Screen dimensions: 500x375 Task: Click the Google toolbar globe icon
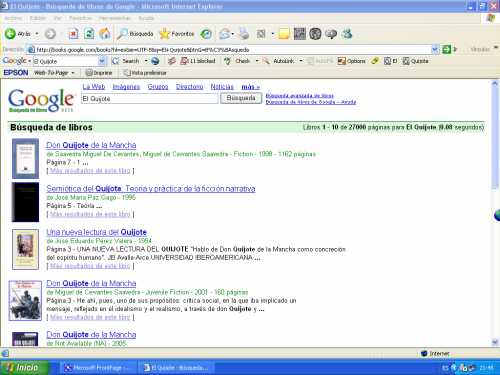click(x=155, y=61)
